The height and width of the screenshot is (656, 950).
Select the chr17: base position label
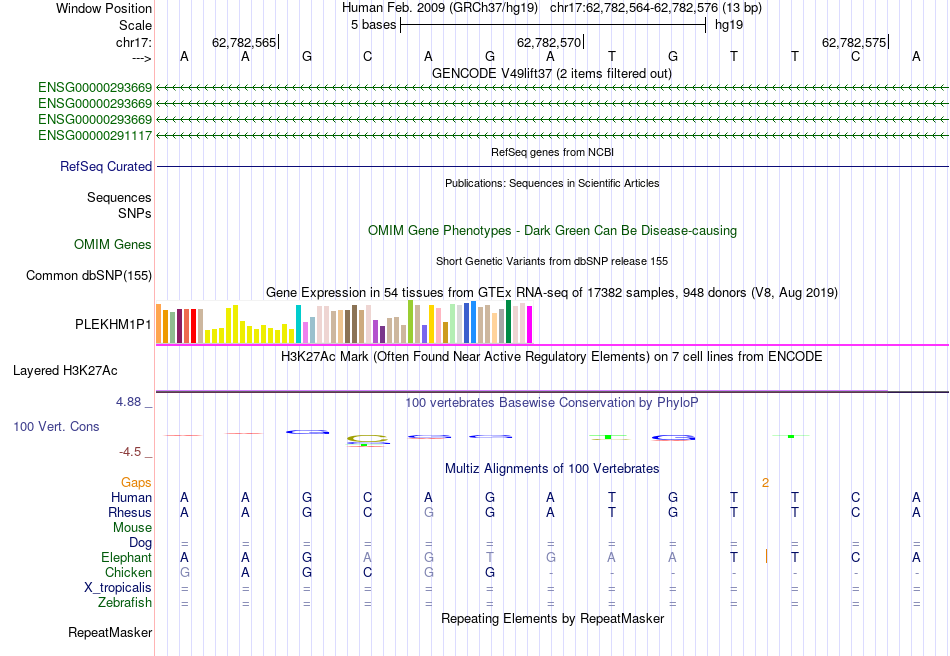[x=134, y=42]
